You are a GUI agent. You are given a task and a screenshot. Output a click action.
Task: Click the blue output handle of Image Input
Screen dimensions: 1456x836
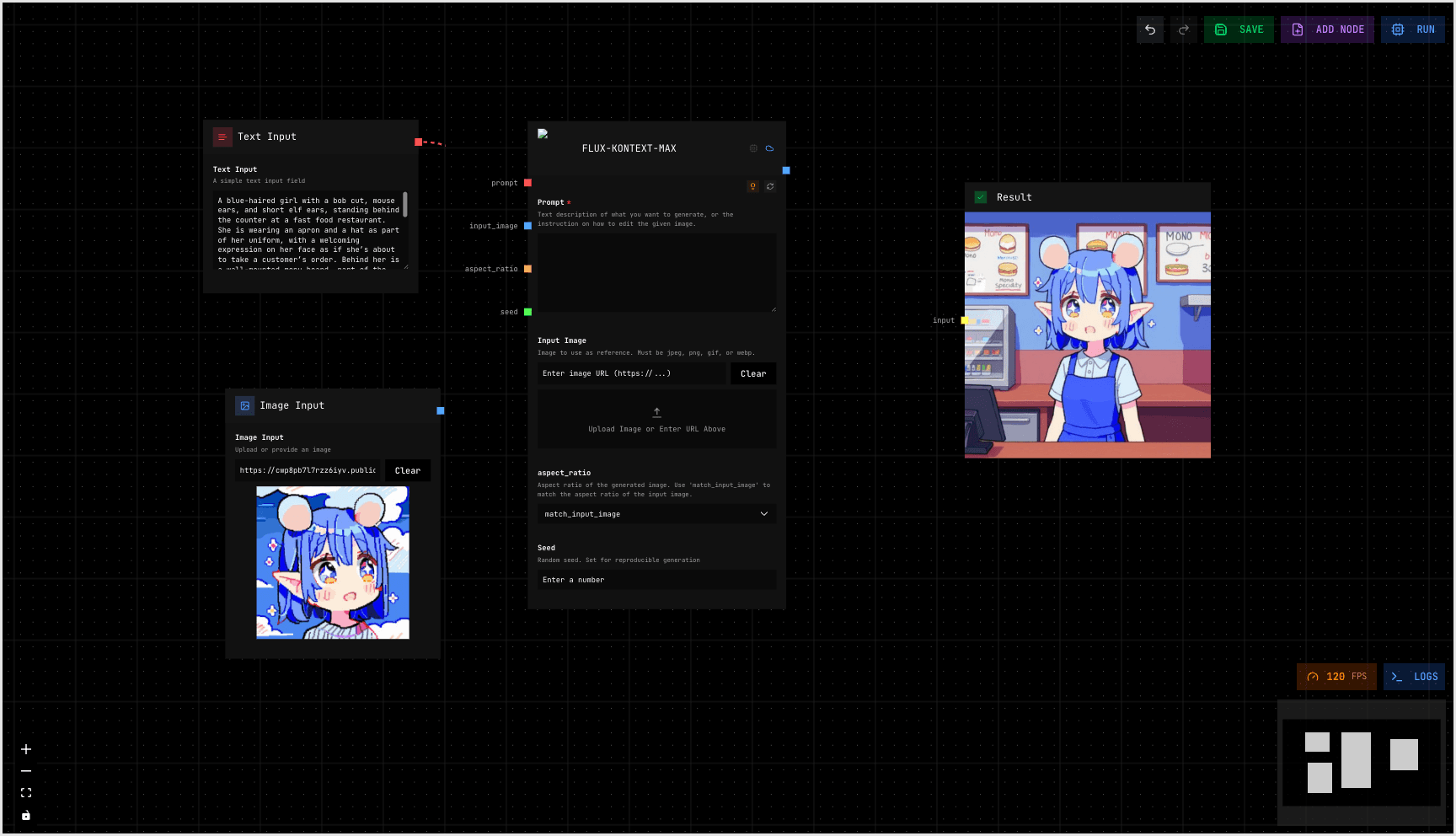pos(440,410)
